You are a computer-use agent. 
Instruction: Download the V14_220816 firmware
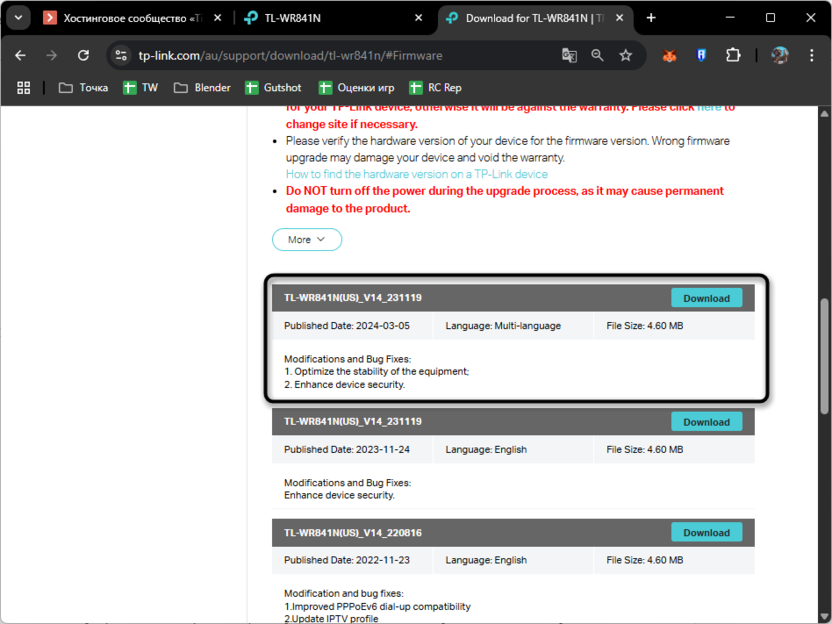click(x=706, y=532)
